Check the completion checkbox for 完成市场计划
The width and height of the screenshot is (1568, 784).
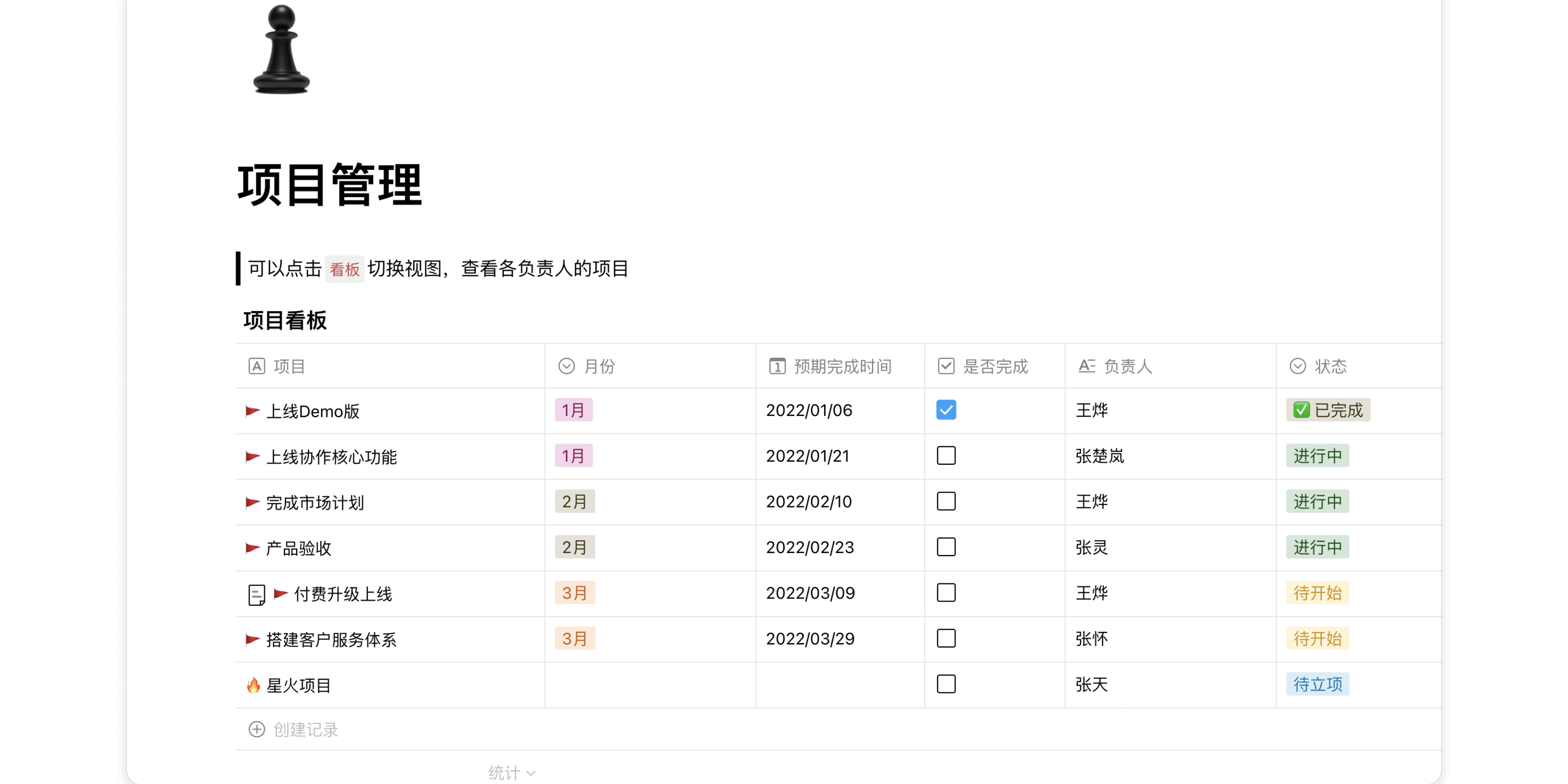947,502
